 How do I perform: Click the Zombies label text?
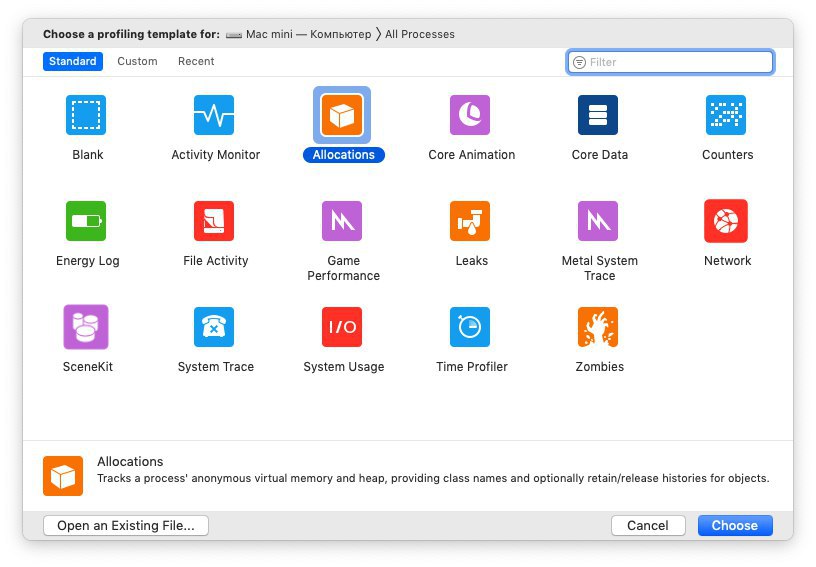600,367
